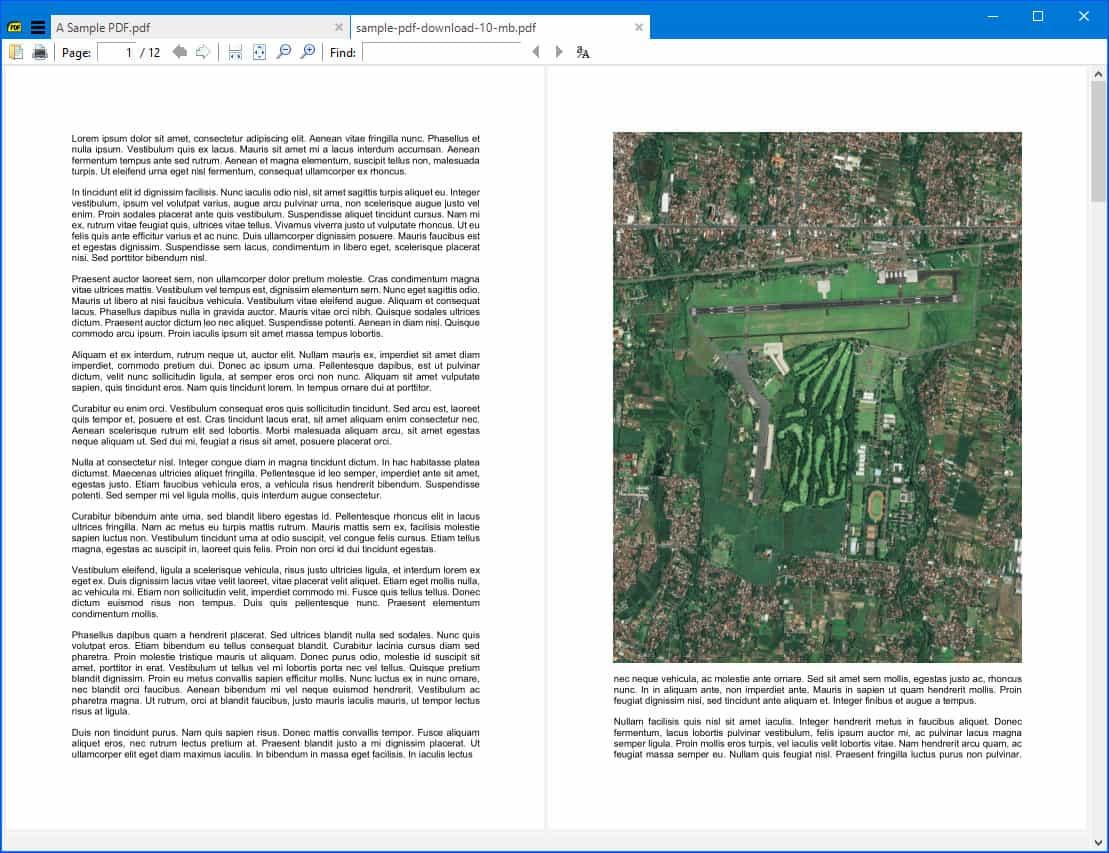The height and width of the screenshot is (853, 1109).
Task: Fit width continuous view icon
Action: (236, 52)
